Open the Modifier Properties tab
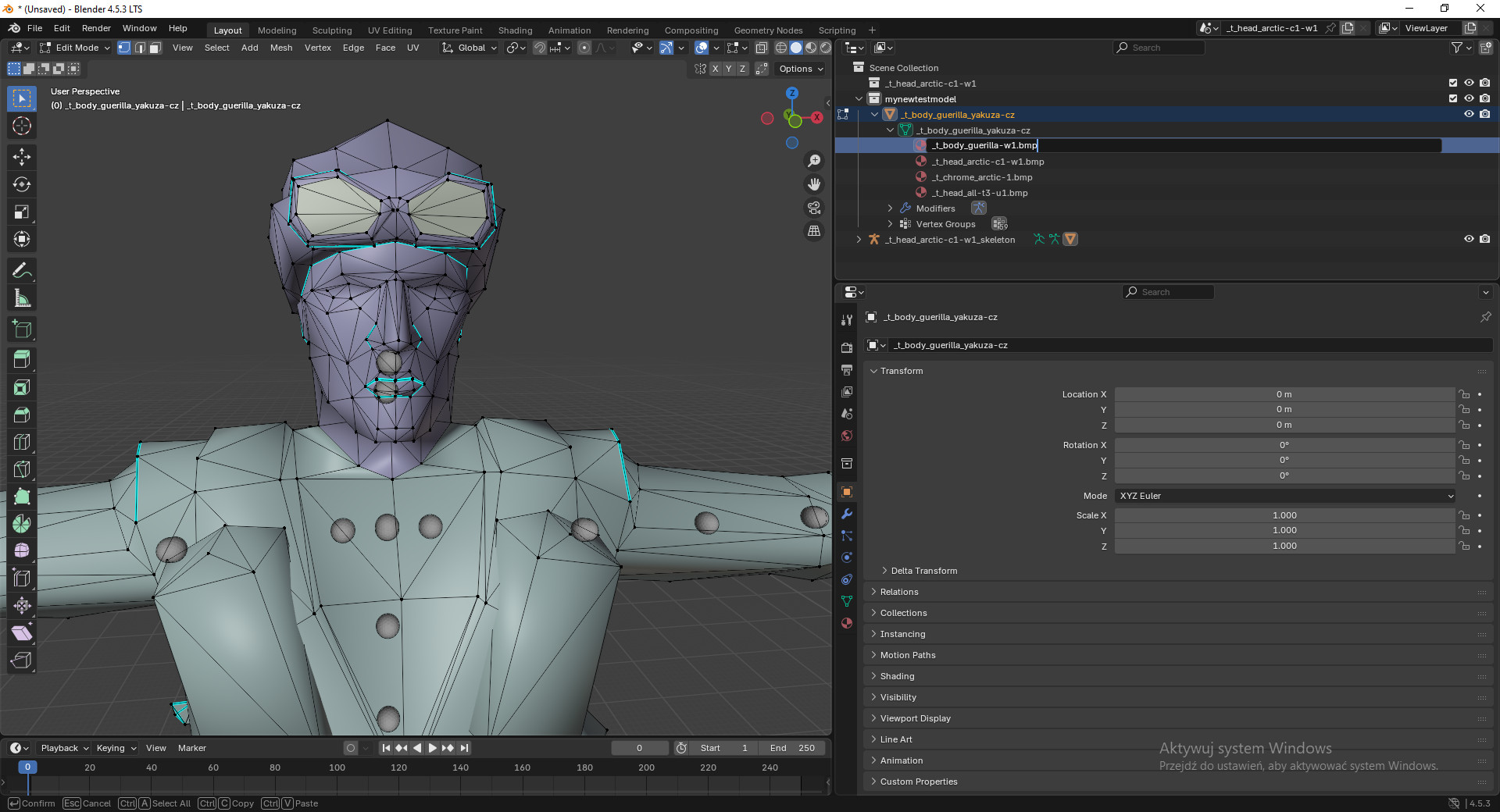The height and width of the screenshot is (812, 1500). (846, 514)
